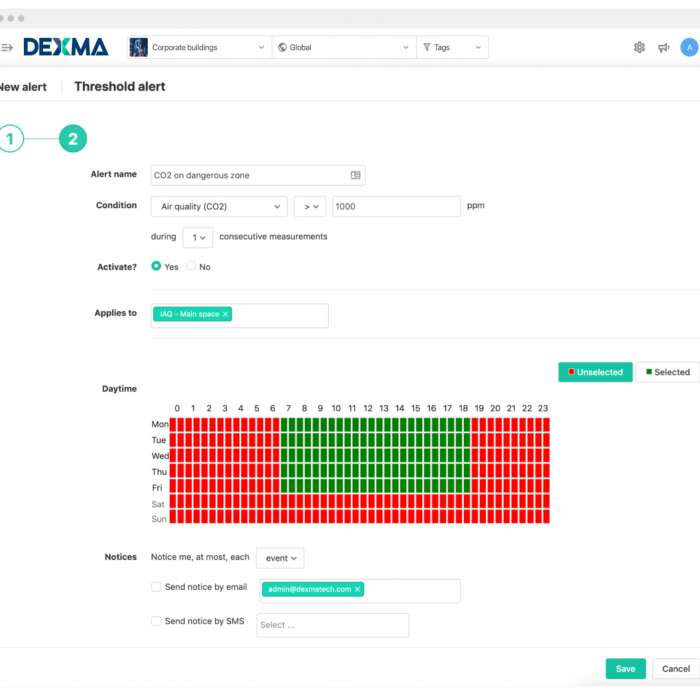Enable Send notice by email checkbox

coord(156,587)
